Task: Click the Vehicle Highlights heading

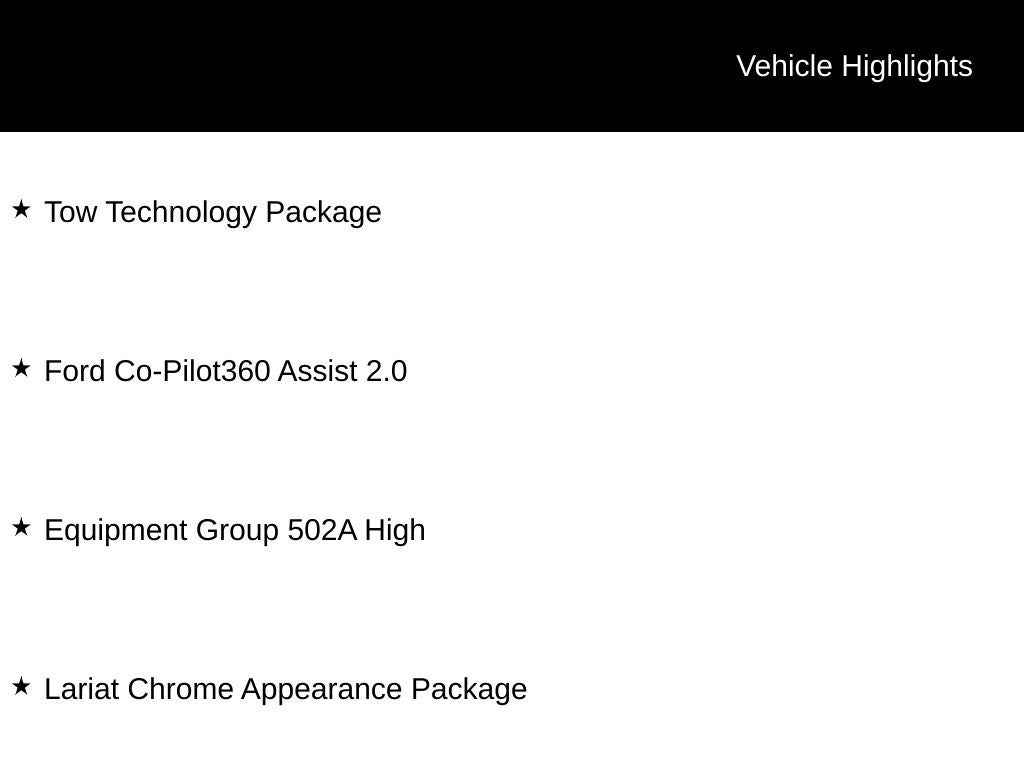Action: pyautogui.click(x=854, y=66)
